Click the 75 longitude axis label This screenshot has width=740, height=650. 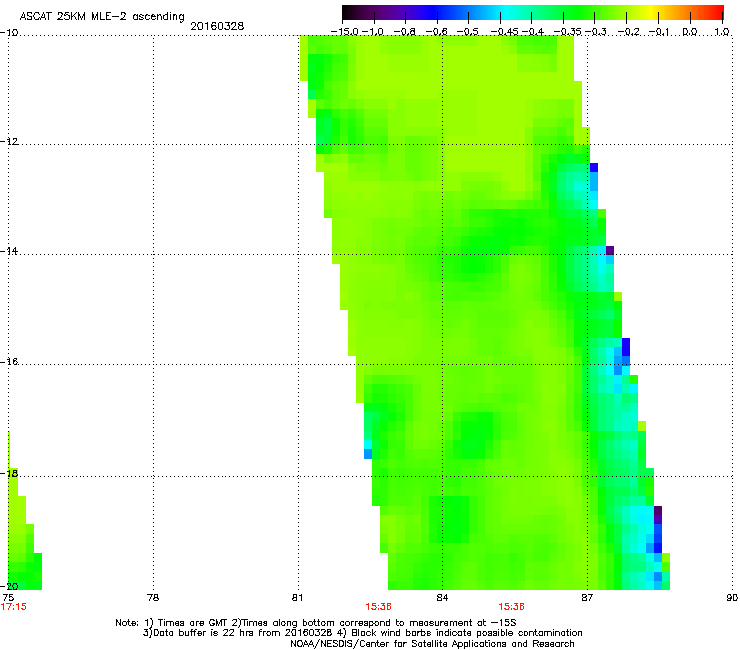point(8,598)
